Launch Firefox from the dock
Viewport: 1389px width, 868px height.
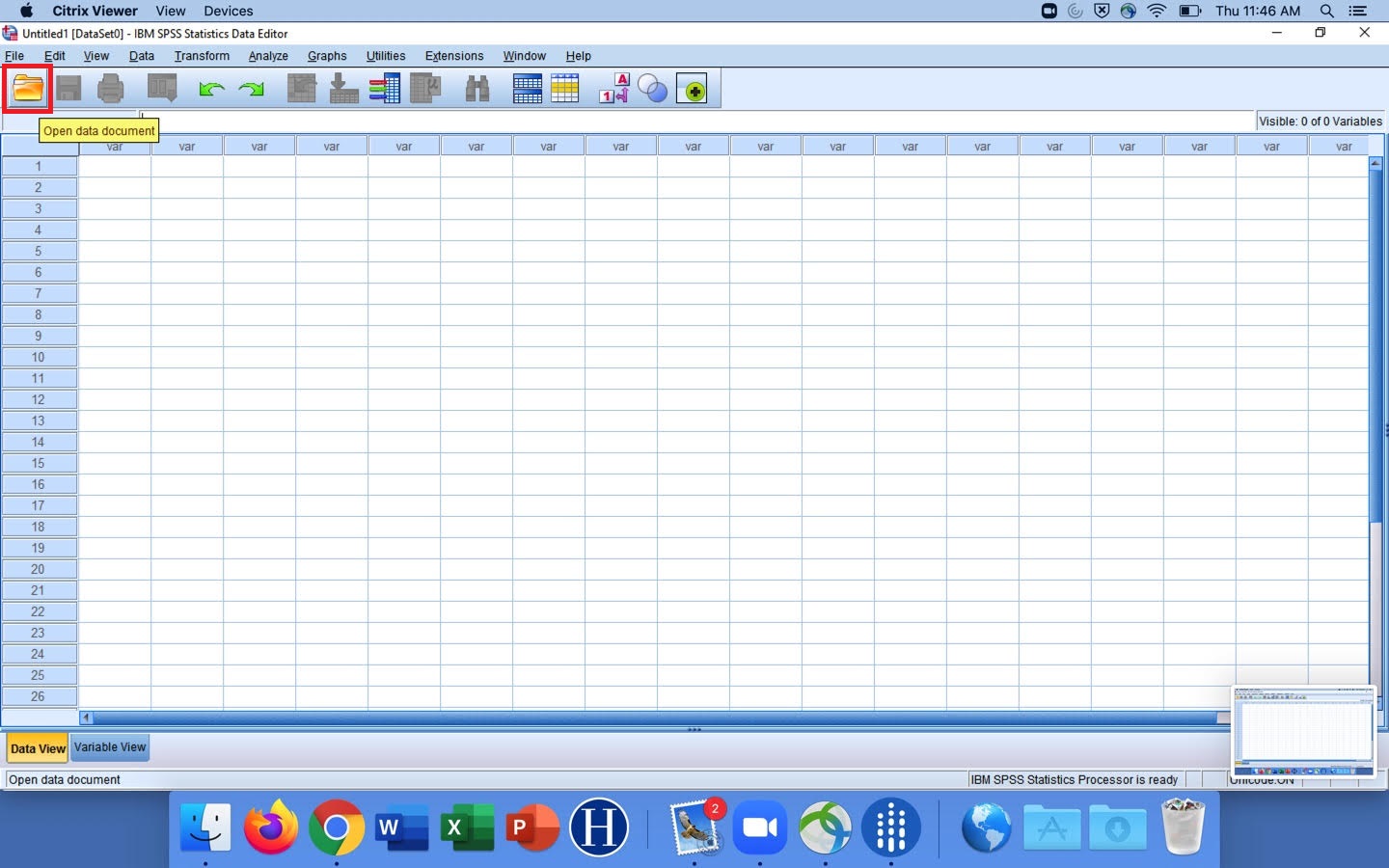coord(271,827)
